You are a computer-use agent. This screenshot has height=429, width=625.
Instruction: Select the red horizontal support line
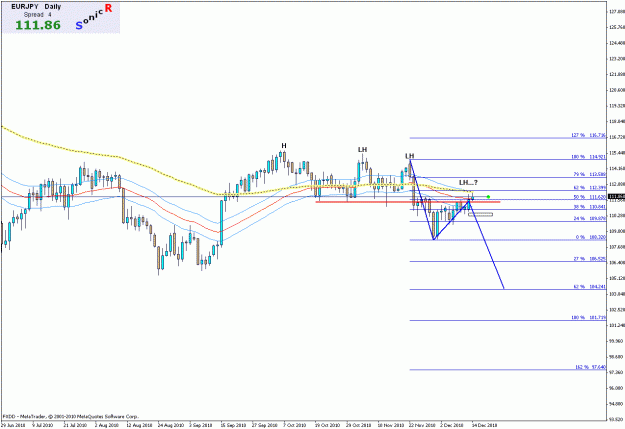pos(407,202)
